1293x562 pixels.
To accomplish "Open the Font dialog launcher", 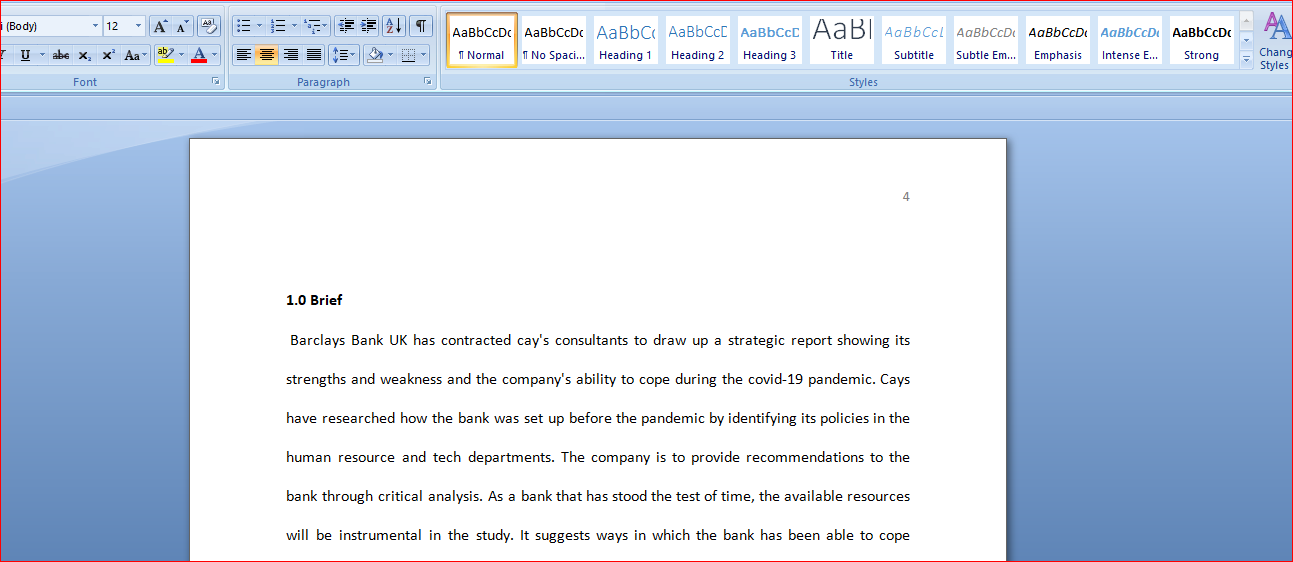I will [215, 82].
